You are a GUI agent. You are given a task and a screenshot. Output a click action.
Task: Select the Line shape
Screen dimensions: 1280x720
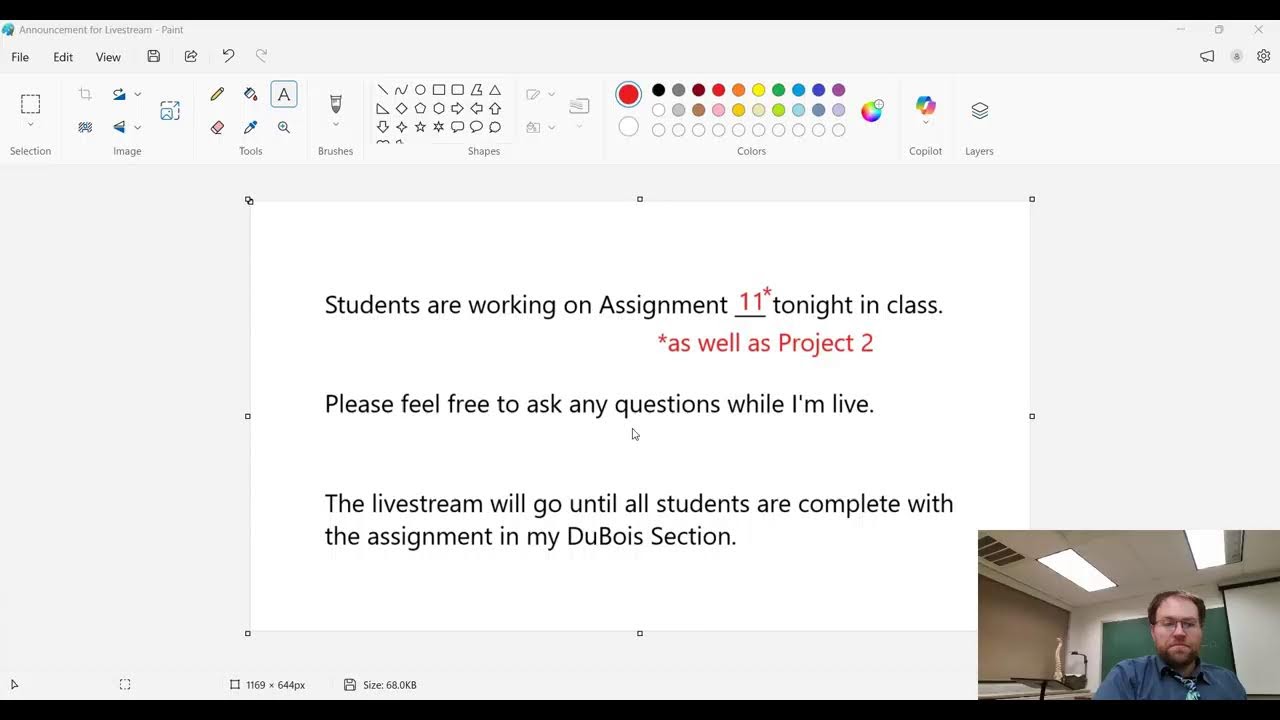(x=382, y=90)
